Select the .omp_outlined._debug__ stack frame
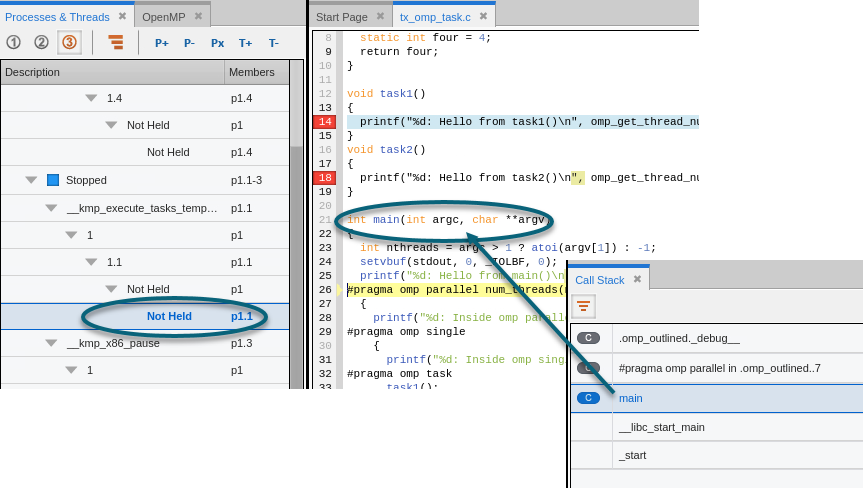 (x=678, y=338)
